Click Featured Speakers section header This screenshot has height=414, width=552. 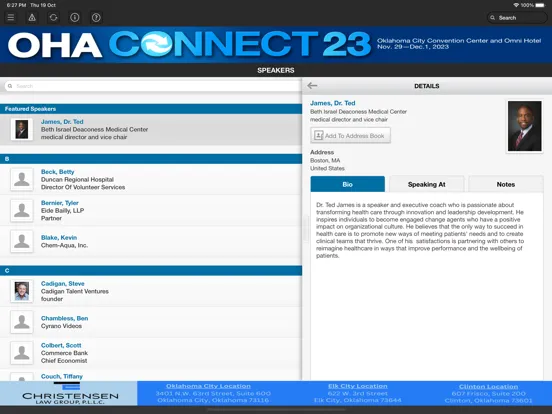151,109
